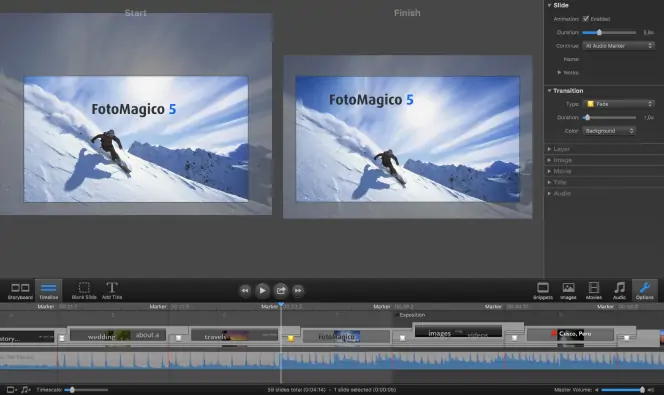Screen dimensions: 664x395
Task: Collapse the Slide section
Action: [549, 6]
